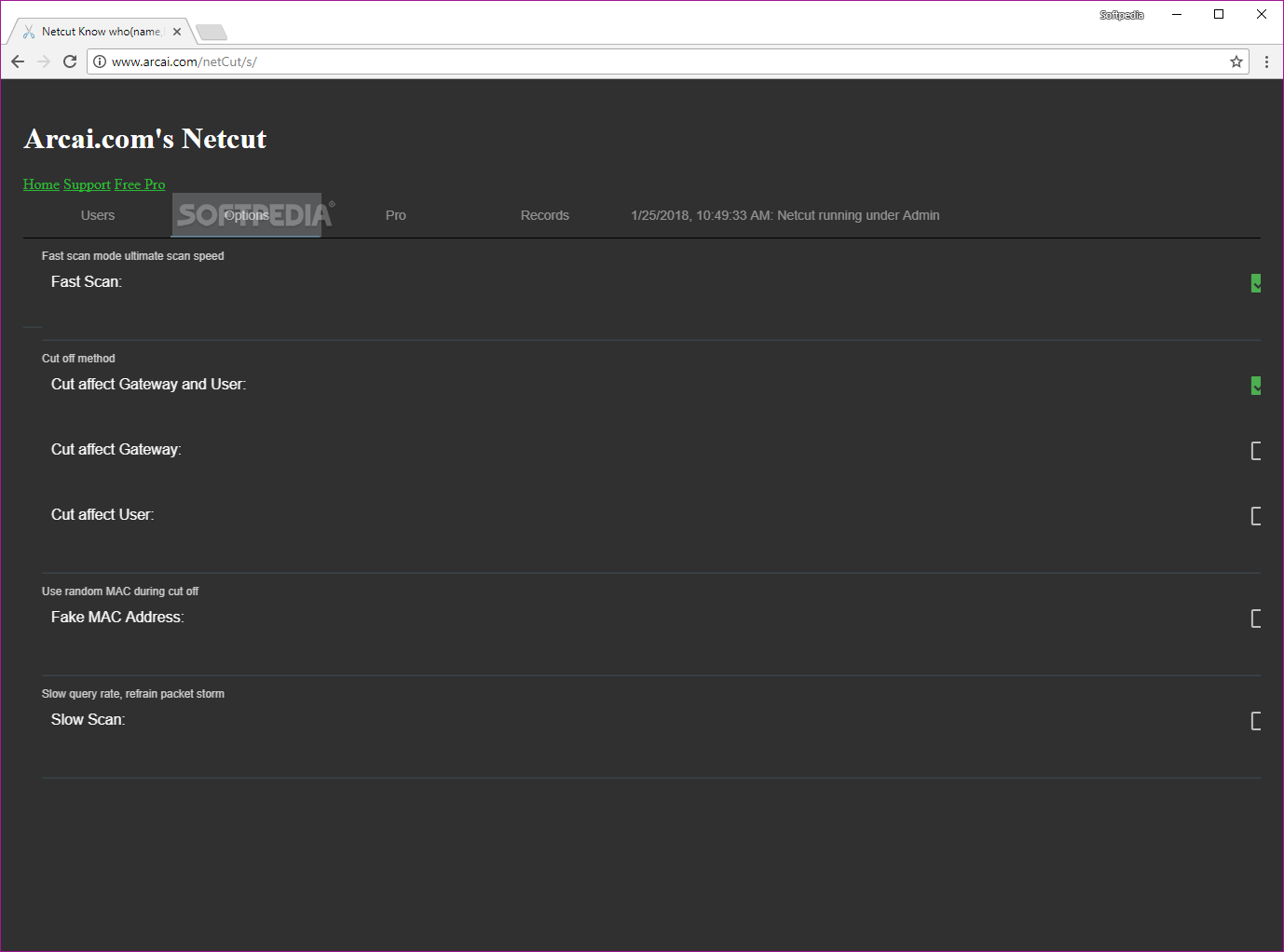Select the Options tab

pos(247,215)
